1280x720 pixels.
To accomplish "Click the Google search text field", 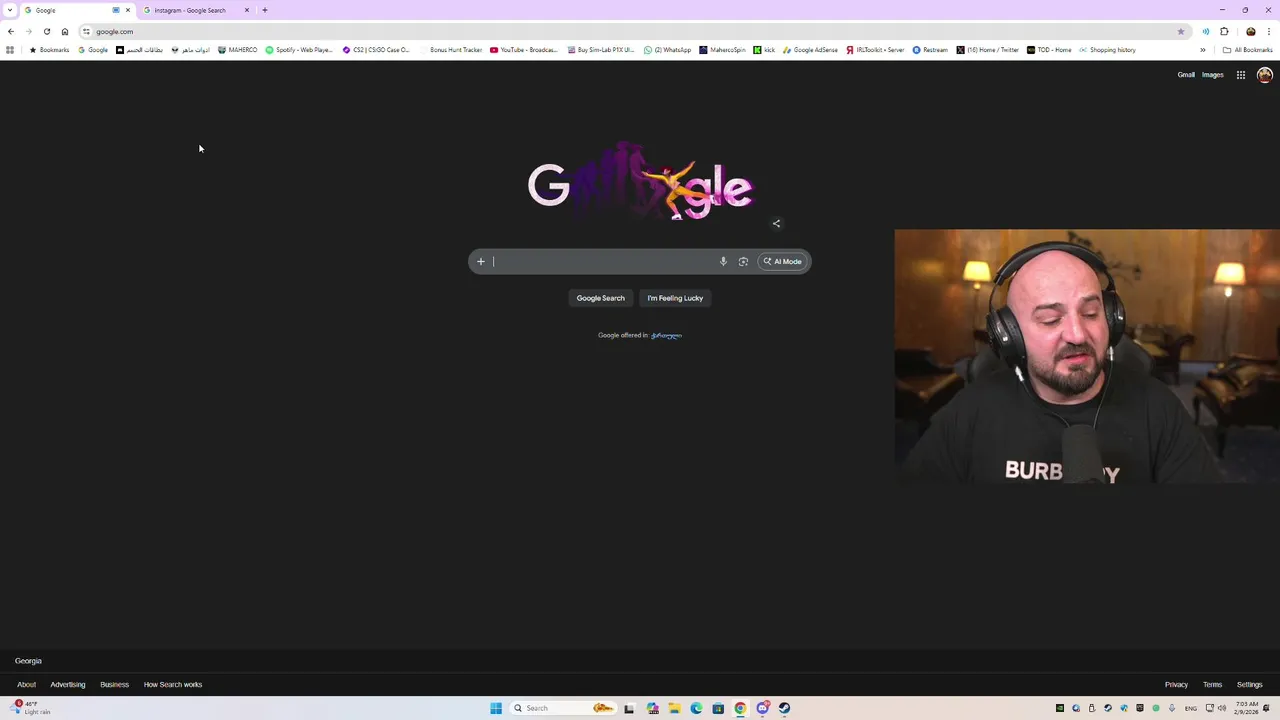I will click(603, 262).
